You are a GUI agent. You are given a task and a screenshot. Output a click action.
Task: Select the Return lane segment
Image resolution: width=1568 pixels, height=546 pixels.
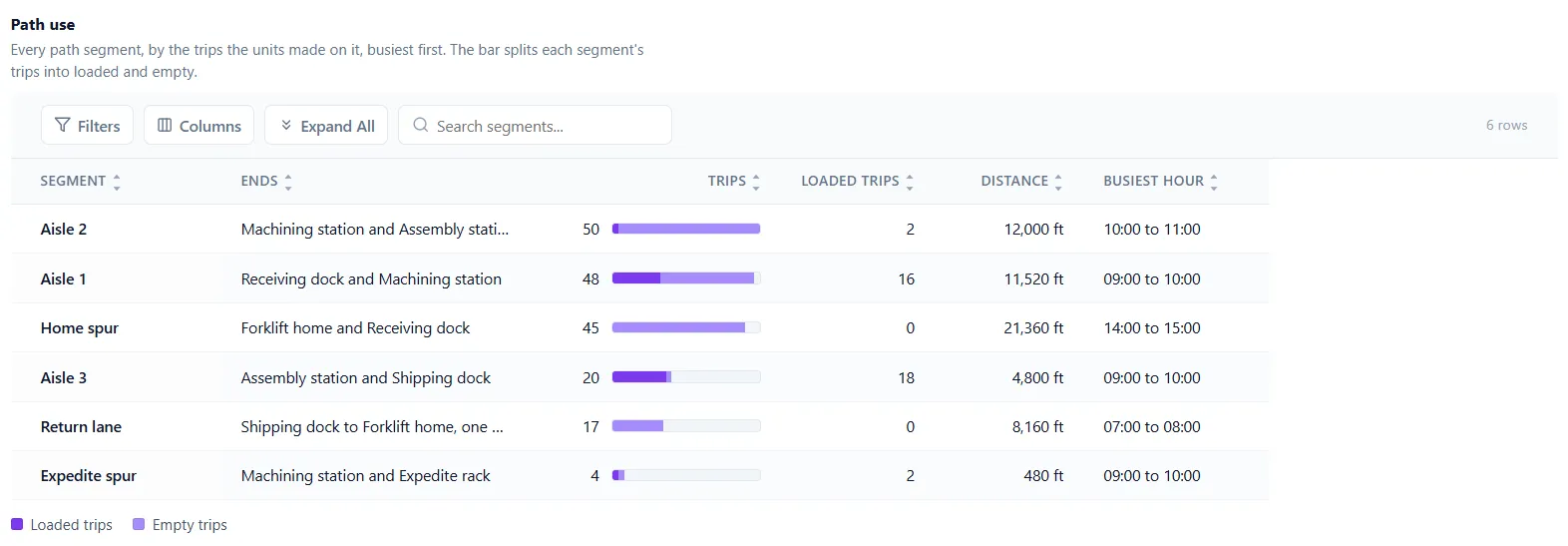click(x=81, y=426)
